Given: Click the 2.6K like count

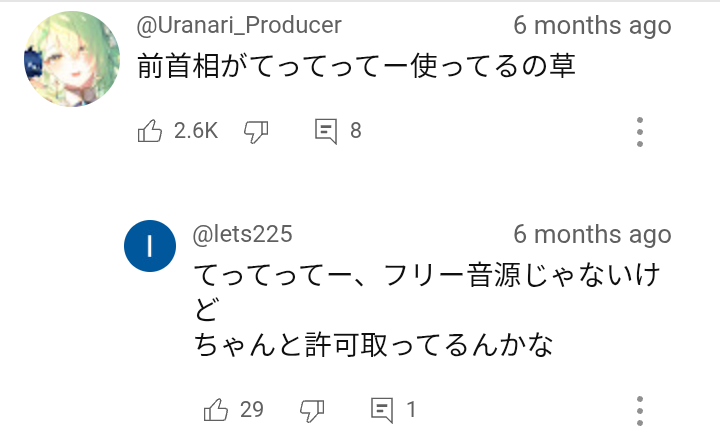Looking at the screenshot, I should pos(195,130).
